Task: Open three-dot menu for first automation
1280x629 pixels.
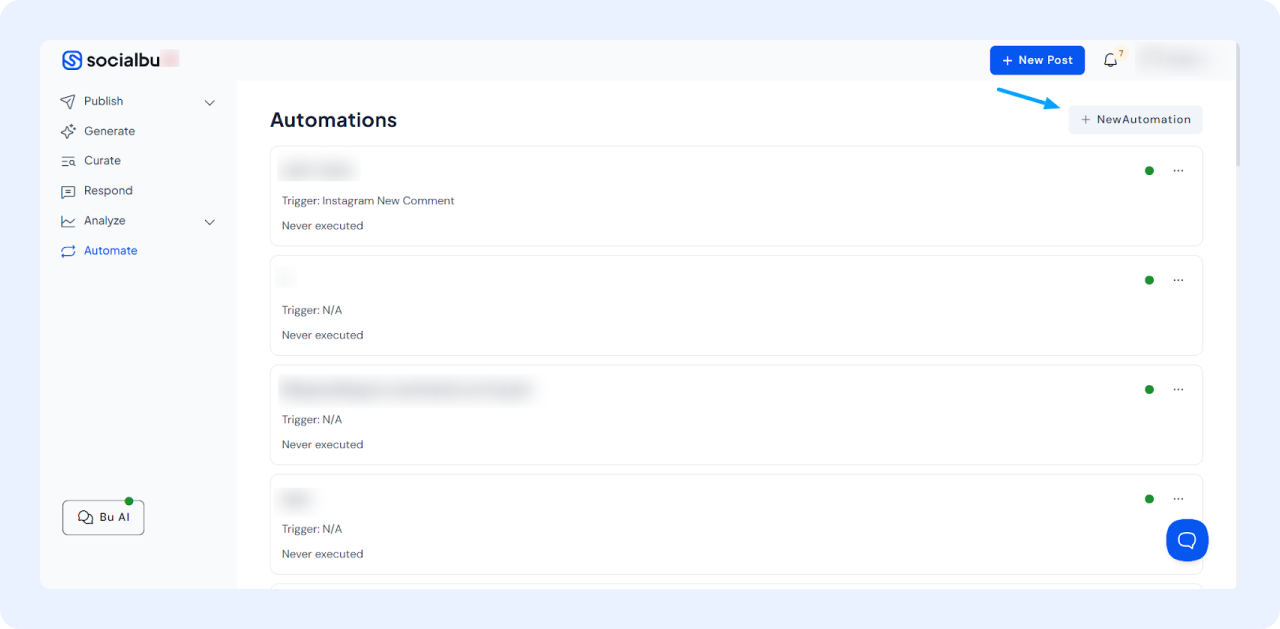Action: (x=1178, y=171)
